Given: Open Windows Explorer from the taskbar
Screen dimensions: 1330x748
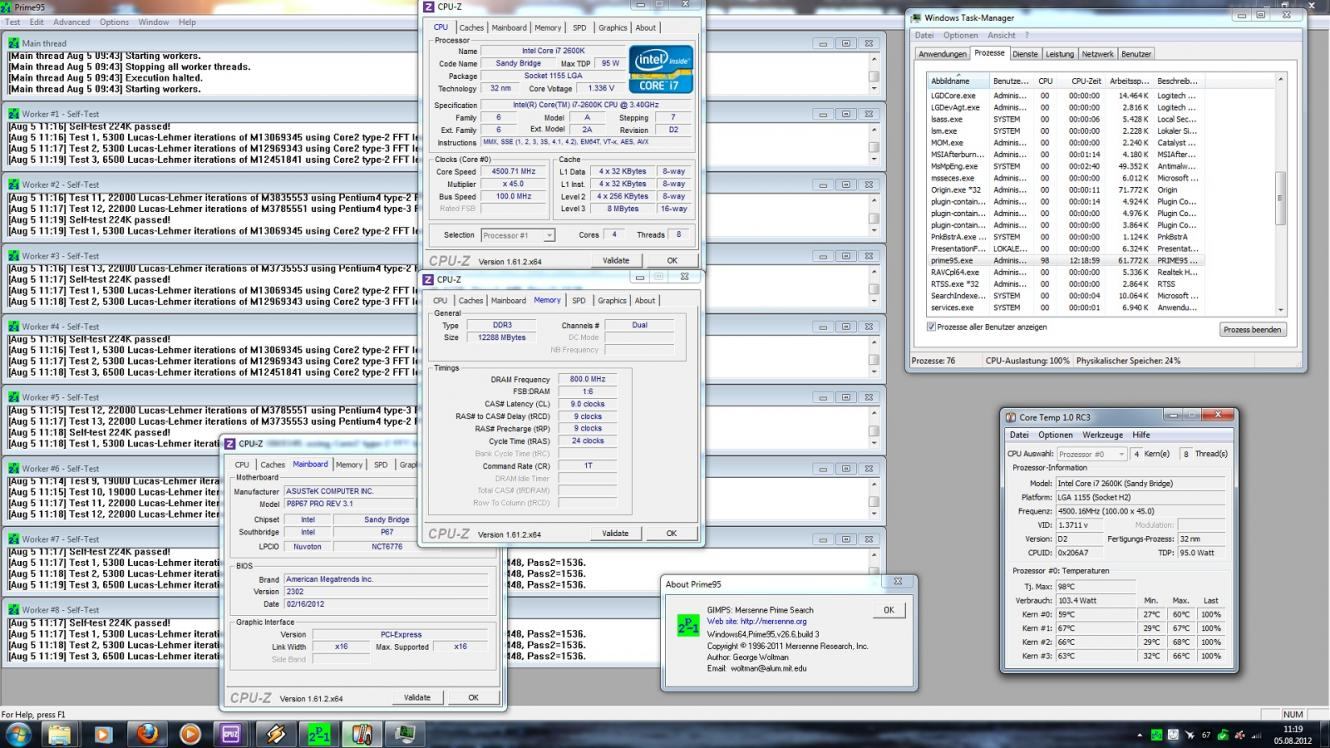Looking at the screenshot, I should click(61, 734).
